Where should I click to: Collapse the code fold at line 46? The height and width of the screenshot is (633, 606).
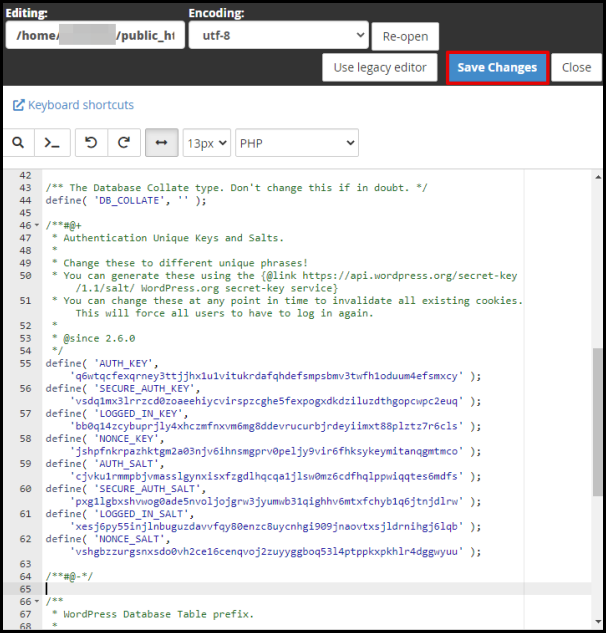pyautogui.click(x=37, y=225)
